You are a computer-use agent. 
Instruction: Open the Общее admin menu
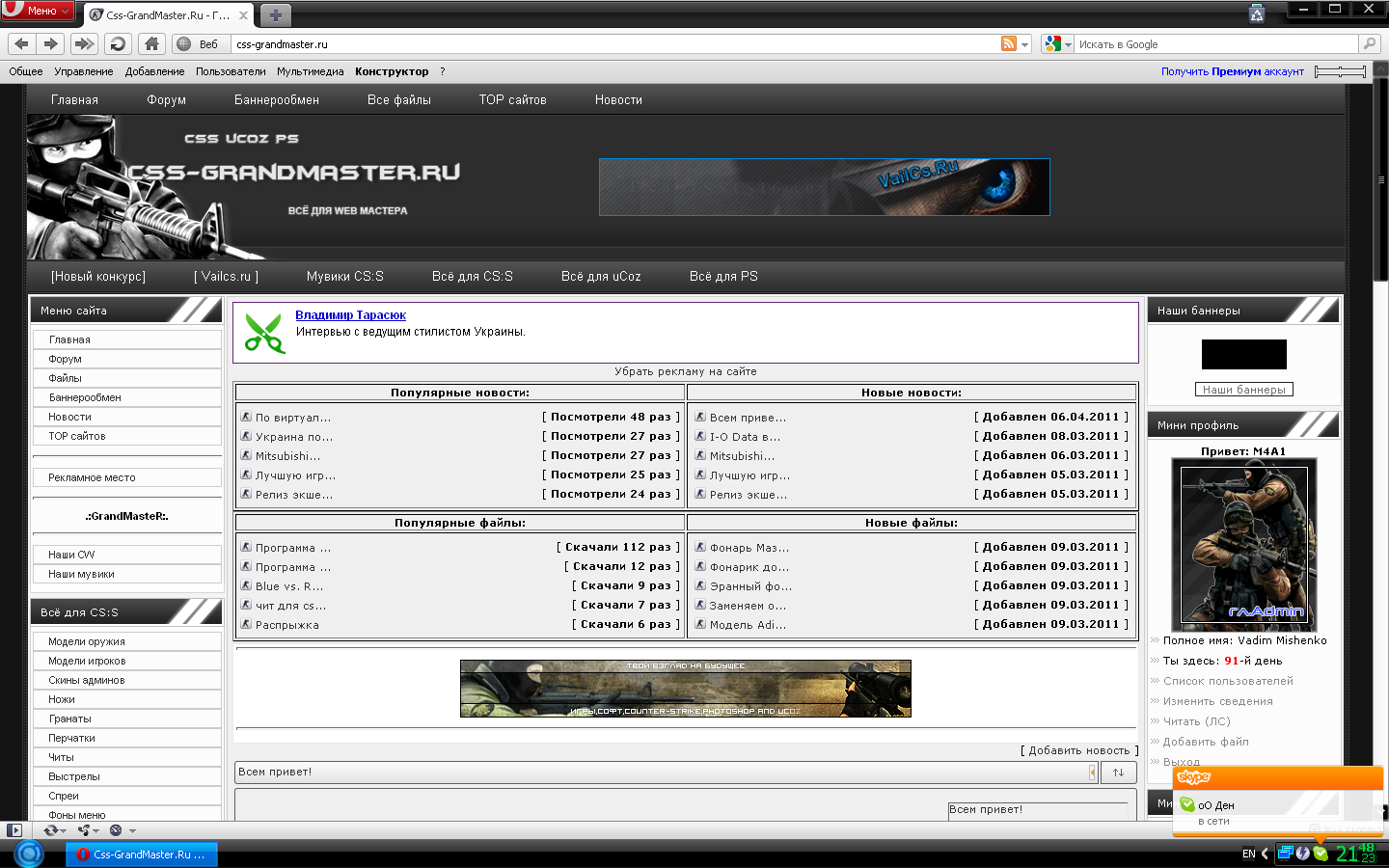click(26, 71)
